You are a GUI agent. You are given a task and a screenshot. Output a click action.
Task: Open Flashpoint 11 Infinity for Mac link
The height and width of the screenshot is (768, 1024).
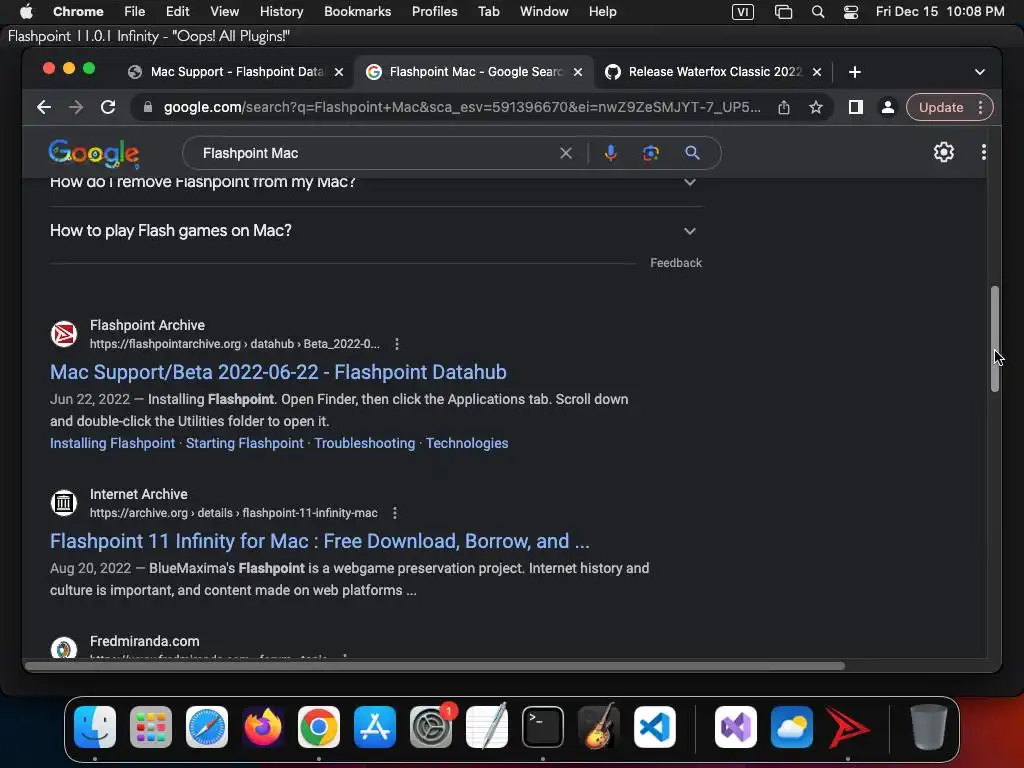[320, 541]
